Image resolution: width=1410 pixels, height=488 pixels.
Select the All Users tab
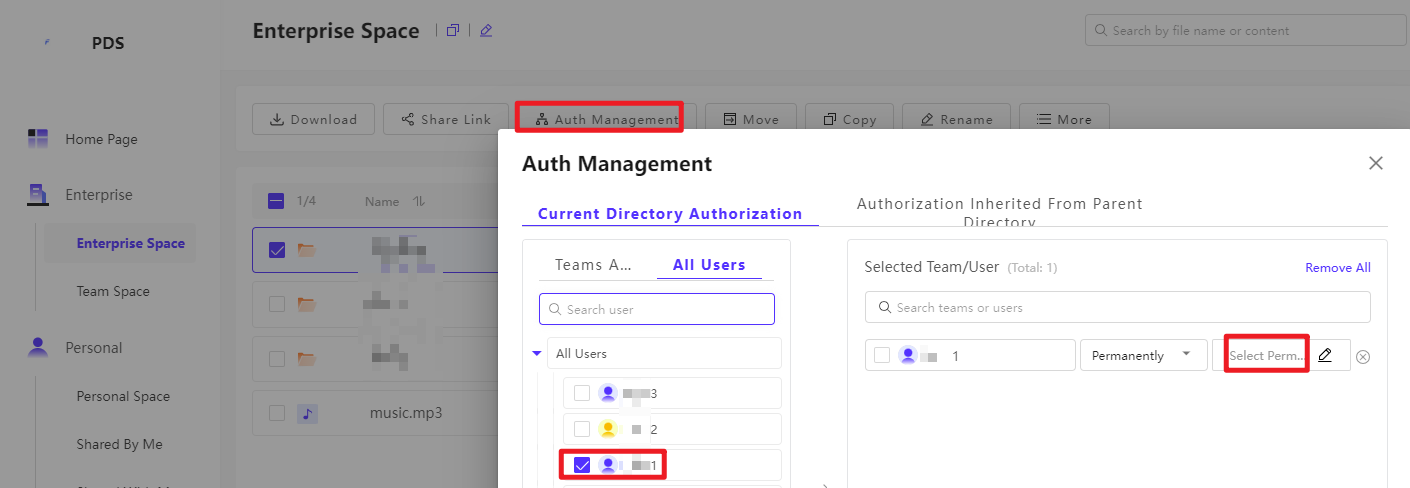[709, 265]
